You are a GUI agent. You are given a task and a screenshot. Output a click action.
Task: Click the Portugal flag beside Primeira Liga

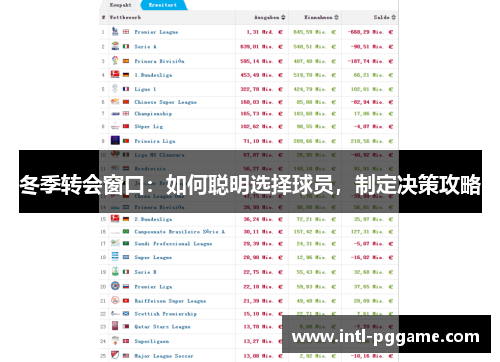click(x=126, y=141)
